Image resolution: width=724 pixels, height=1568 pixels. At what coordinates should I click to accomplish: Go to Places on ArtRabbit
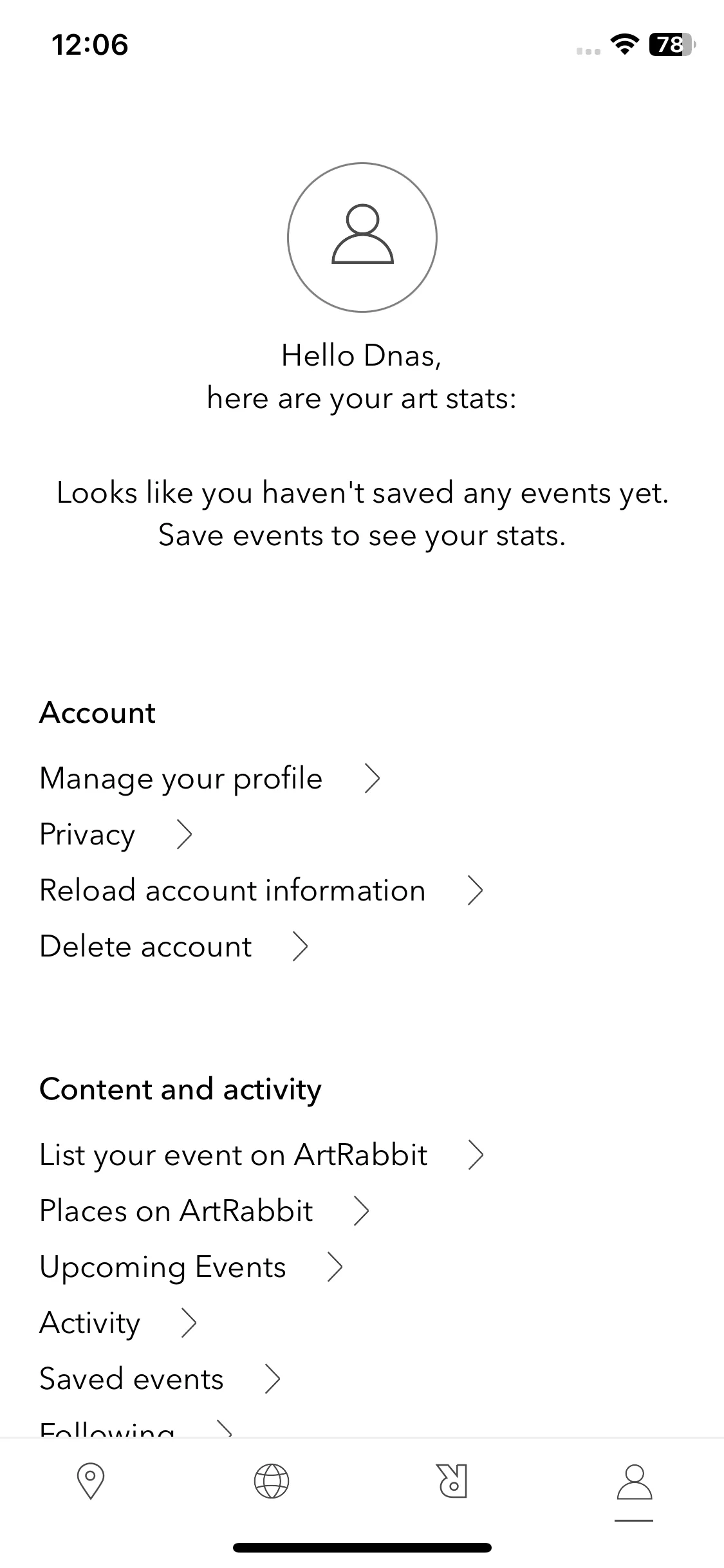pos(176,1211)
